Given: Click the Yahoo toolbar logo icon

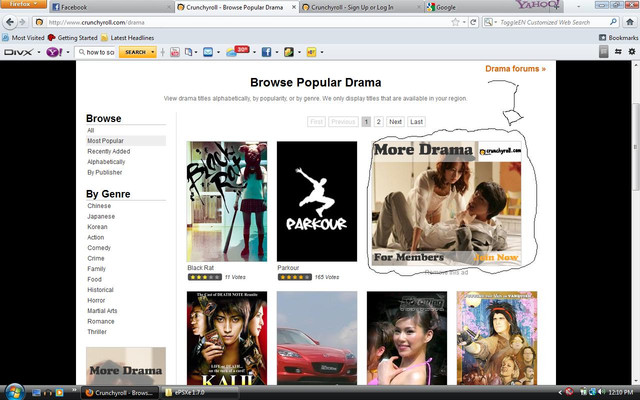Looking at the screenshot, I should point(51,51).
